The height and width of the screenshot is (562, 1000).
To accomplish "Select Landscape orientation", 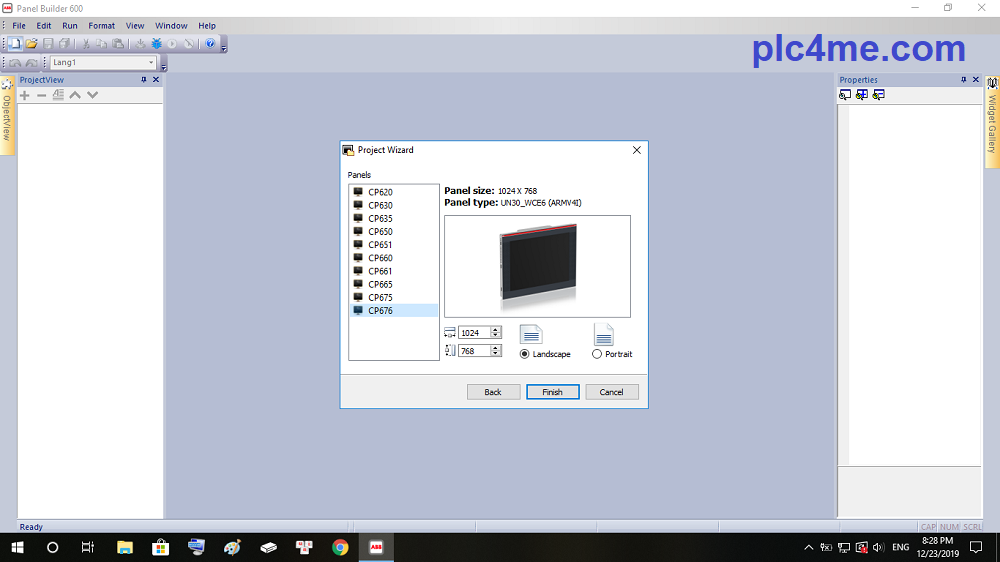I will point(525,354).
